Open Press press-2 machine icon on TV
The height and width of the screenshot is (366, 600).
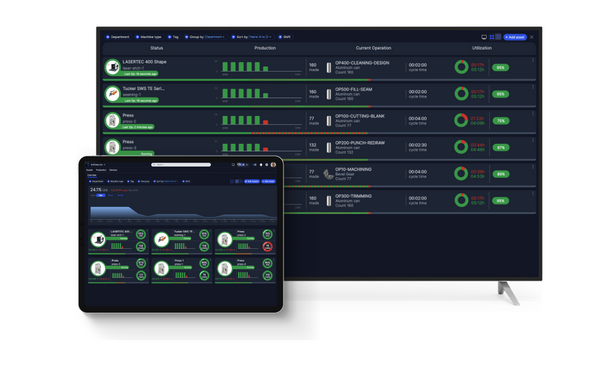click(x=112, y=121)
